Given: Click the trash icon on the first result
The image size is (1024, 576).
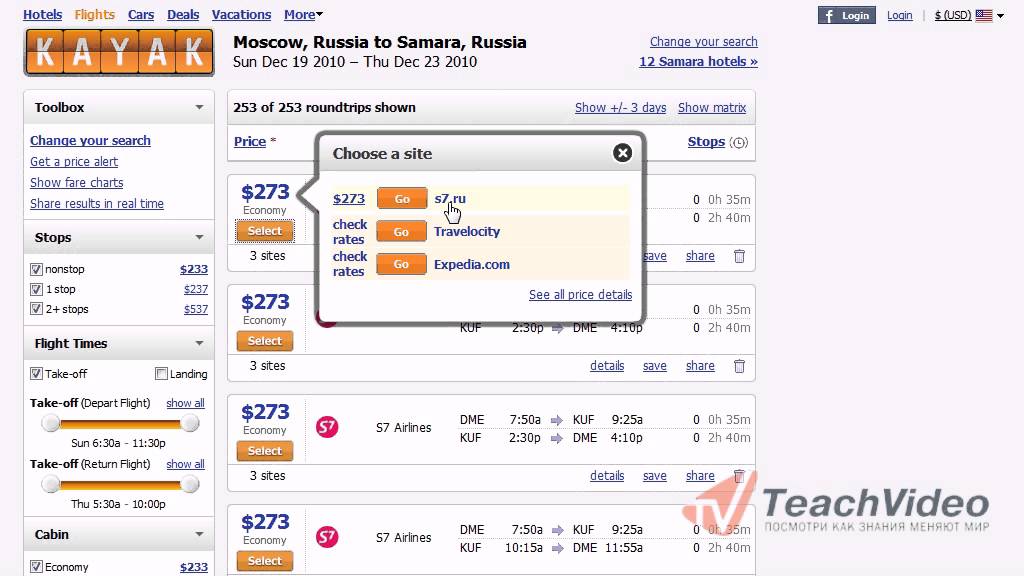Looking at the screenshot, I should 739,256.
